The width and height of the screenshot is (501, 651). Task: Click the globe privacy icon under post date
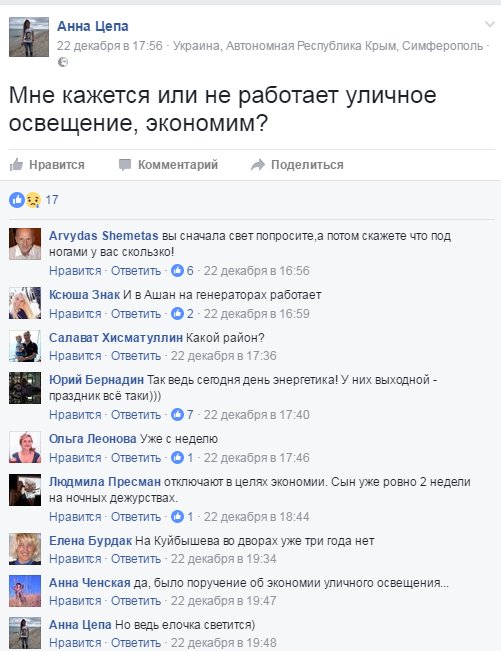pyautogui.click(x=63, y=62)
